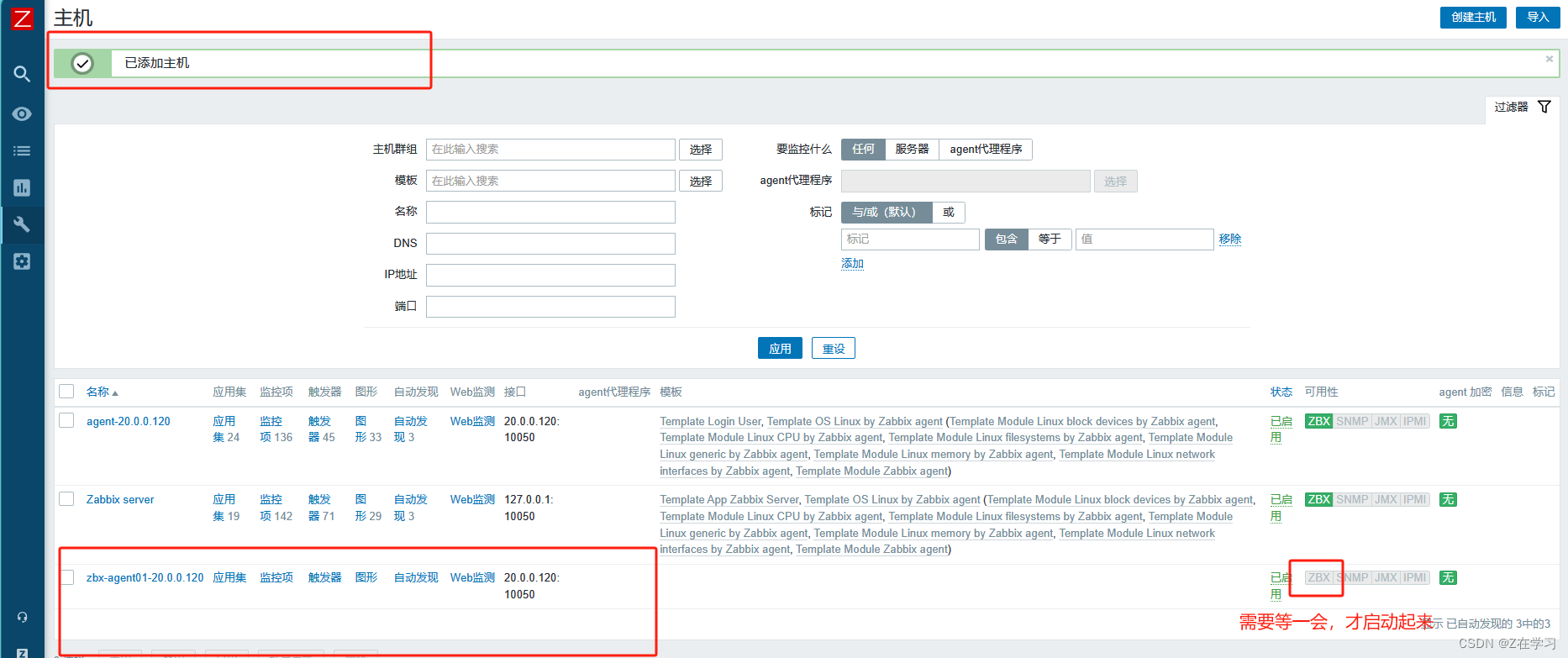Dismiss the host added message
The height and width of the screenshot is (658, 1568).
(1549, 59)
